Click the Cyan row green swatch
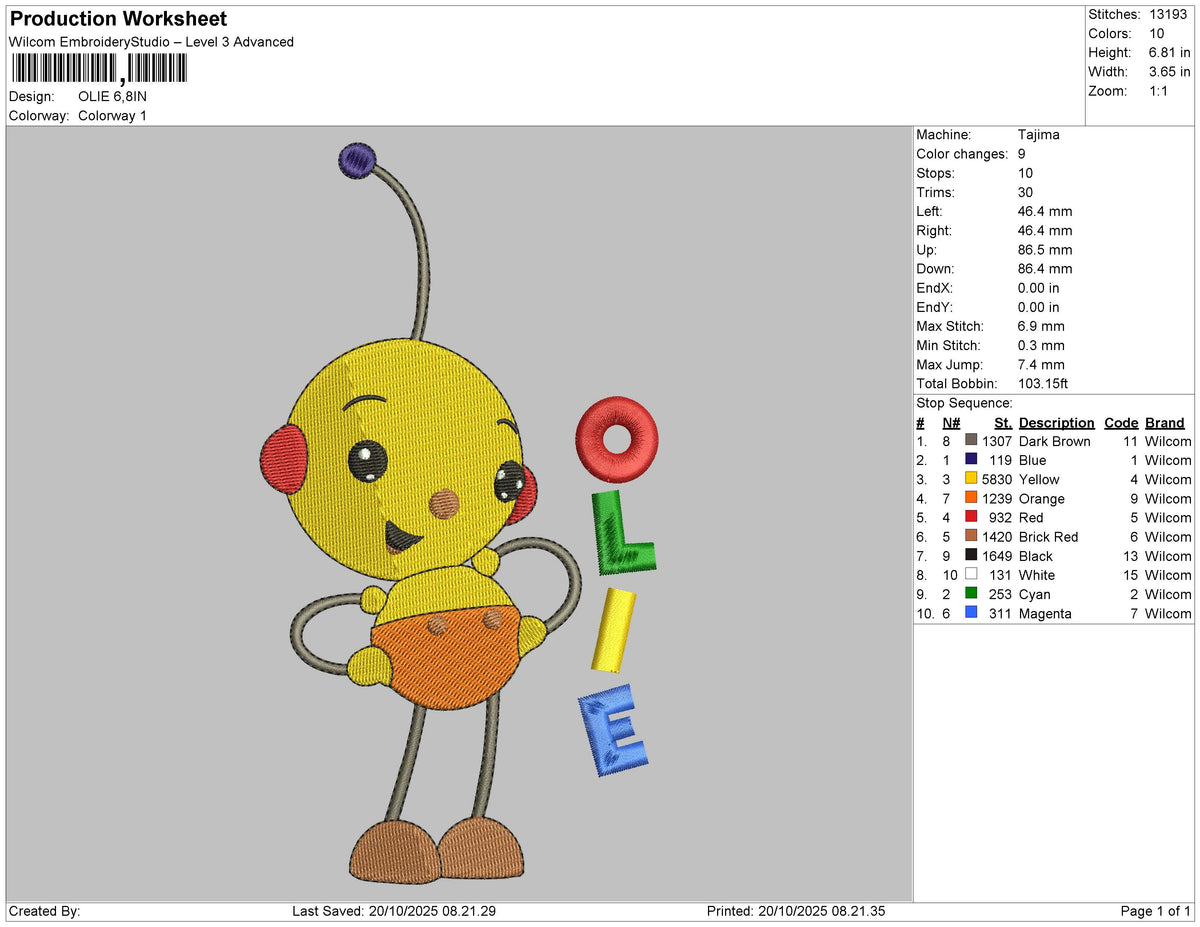Screen dimensions: 1200x927 pos(971,593)
